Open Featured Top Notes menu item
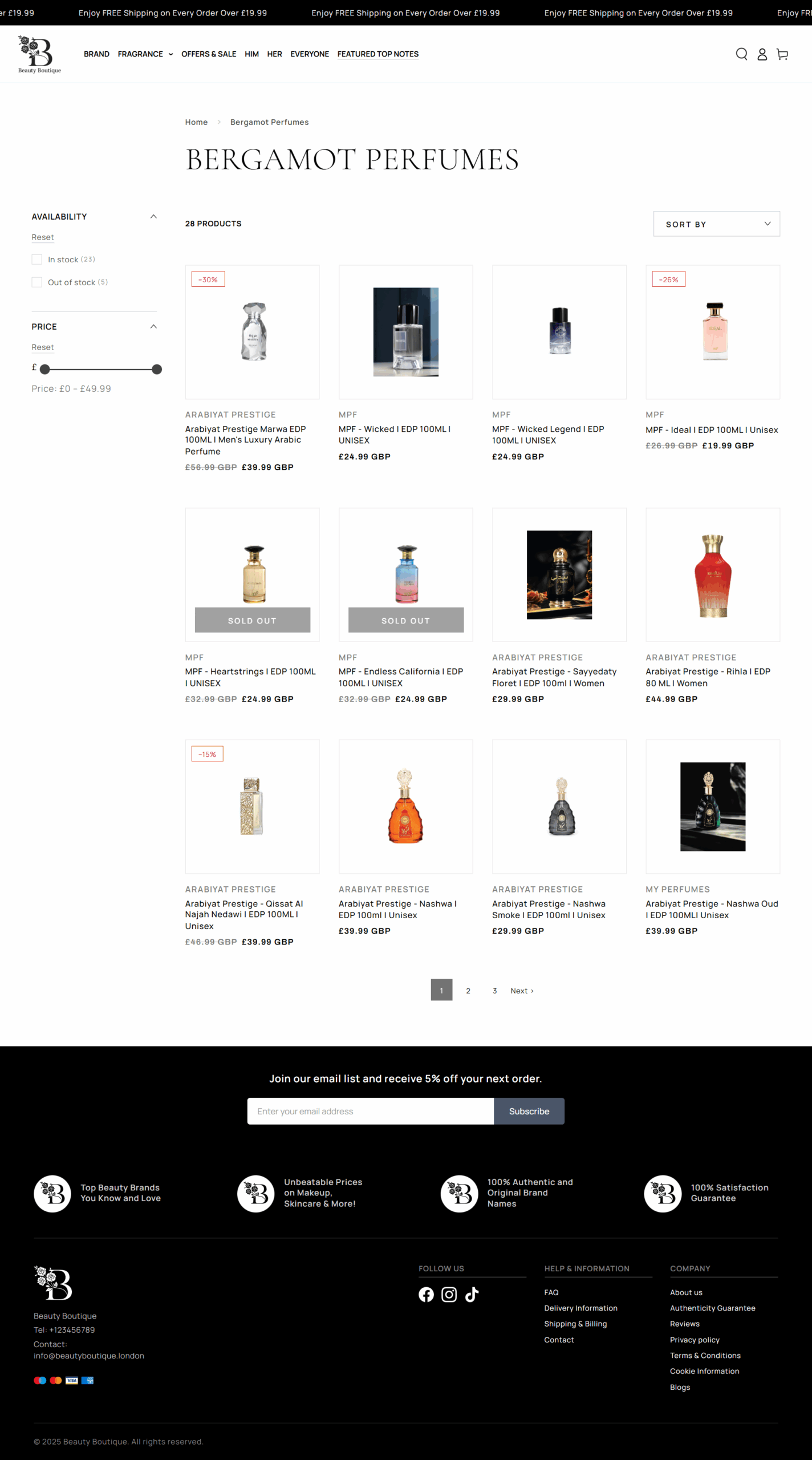Image resolution: width=812 pixels, height=1460 pixels. coord(378,54)
